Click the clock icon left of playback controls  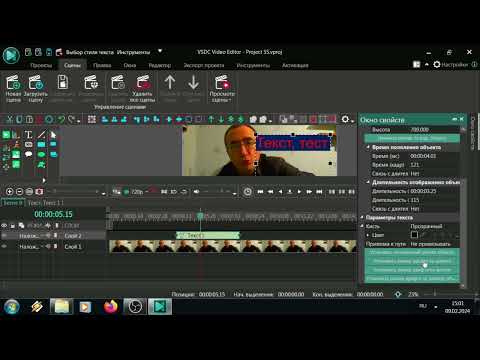(247, 192)
